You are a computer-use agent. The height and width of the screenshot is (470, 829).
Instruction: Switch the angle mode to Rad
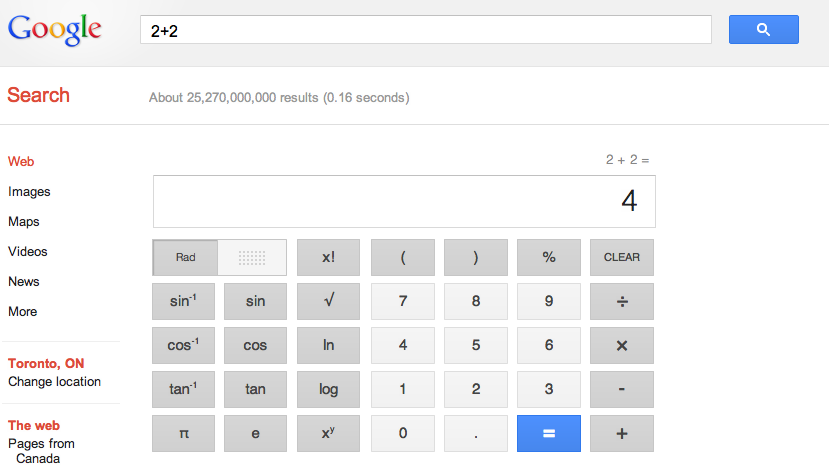185,257
